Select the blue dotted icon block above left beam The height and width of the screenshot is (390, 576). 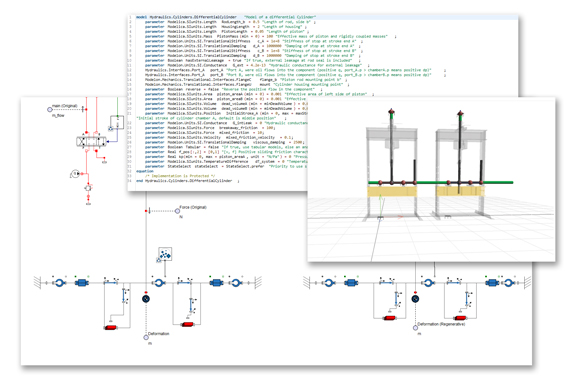click(165, 254)
